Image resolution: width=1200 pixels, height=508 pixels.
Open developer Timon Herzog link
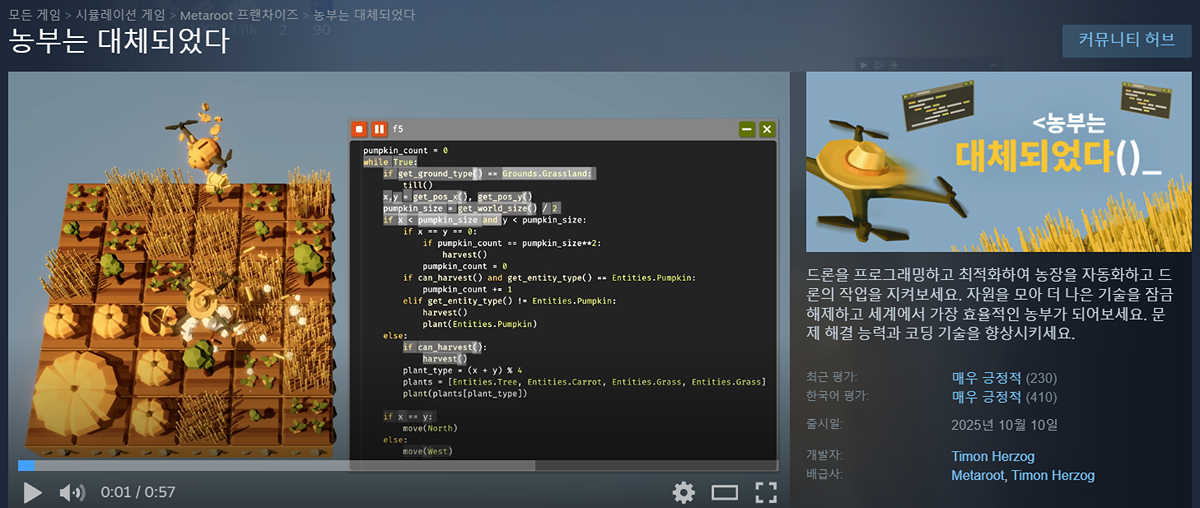[993, 456]
